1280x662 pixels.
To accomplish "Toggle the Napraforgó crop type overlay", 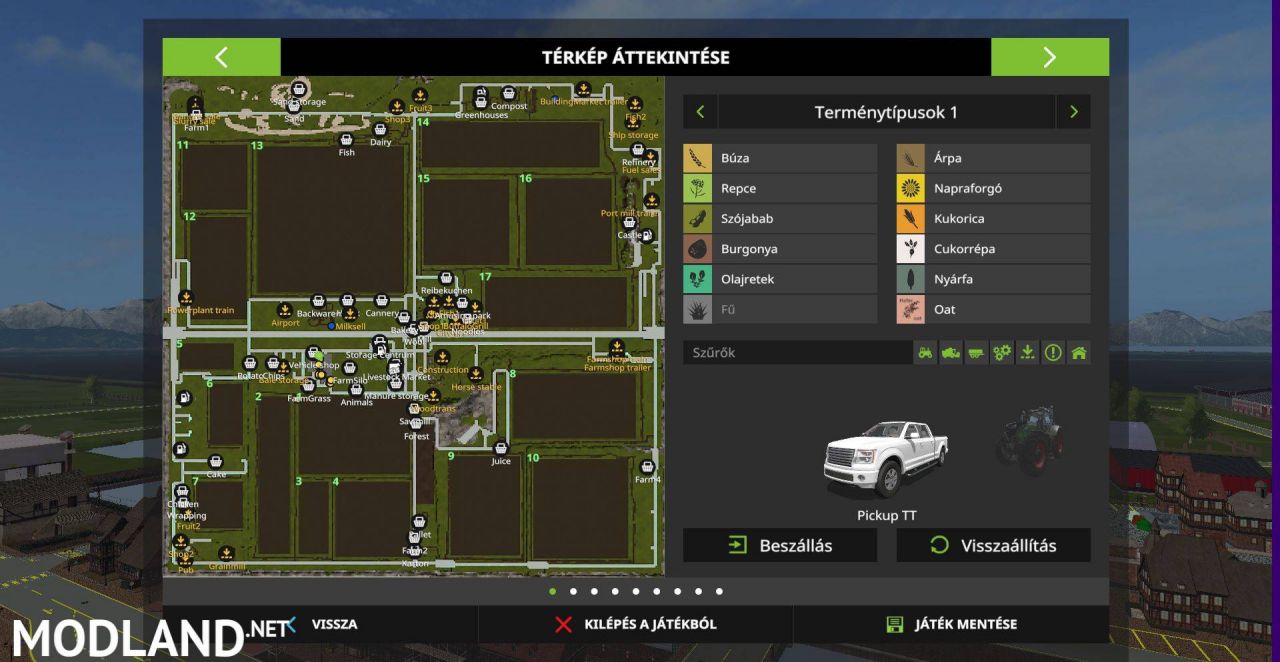I will pos(993,188).
